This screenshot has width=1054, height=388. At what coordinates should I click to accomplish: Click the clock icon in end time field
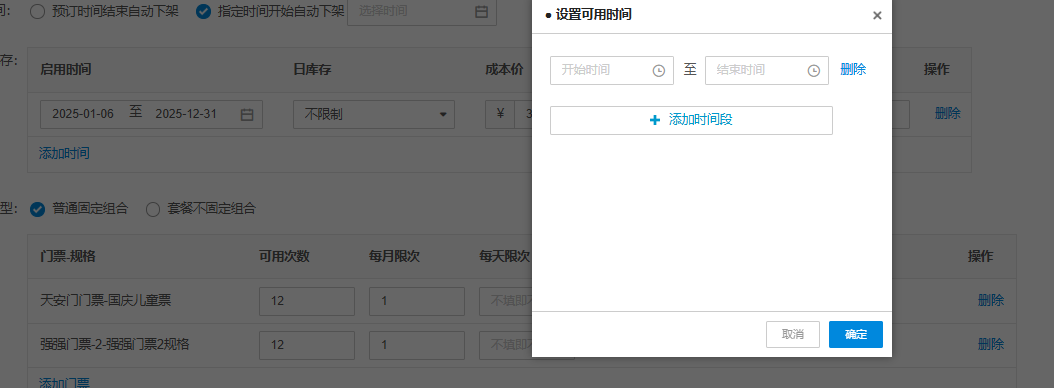813,71
